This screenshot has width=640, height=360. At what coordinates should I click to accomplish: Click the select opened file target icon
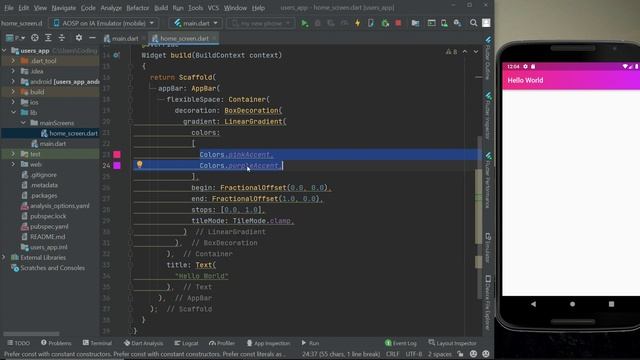(35, 38)
